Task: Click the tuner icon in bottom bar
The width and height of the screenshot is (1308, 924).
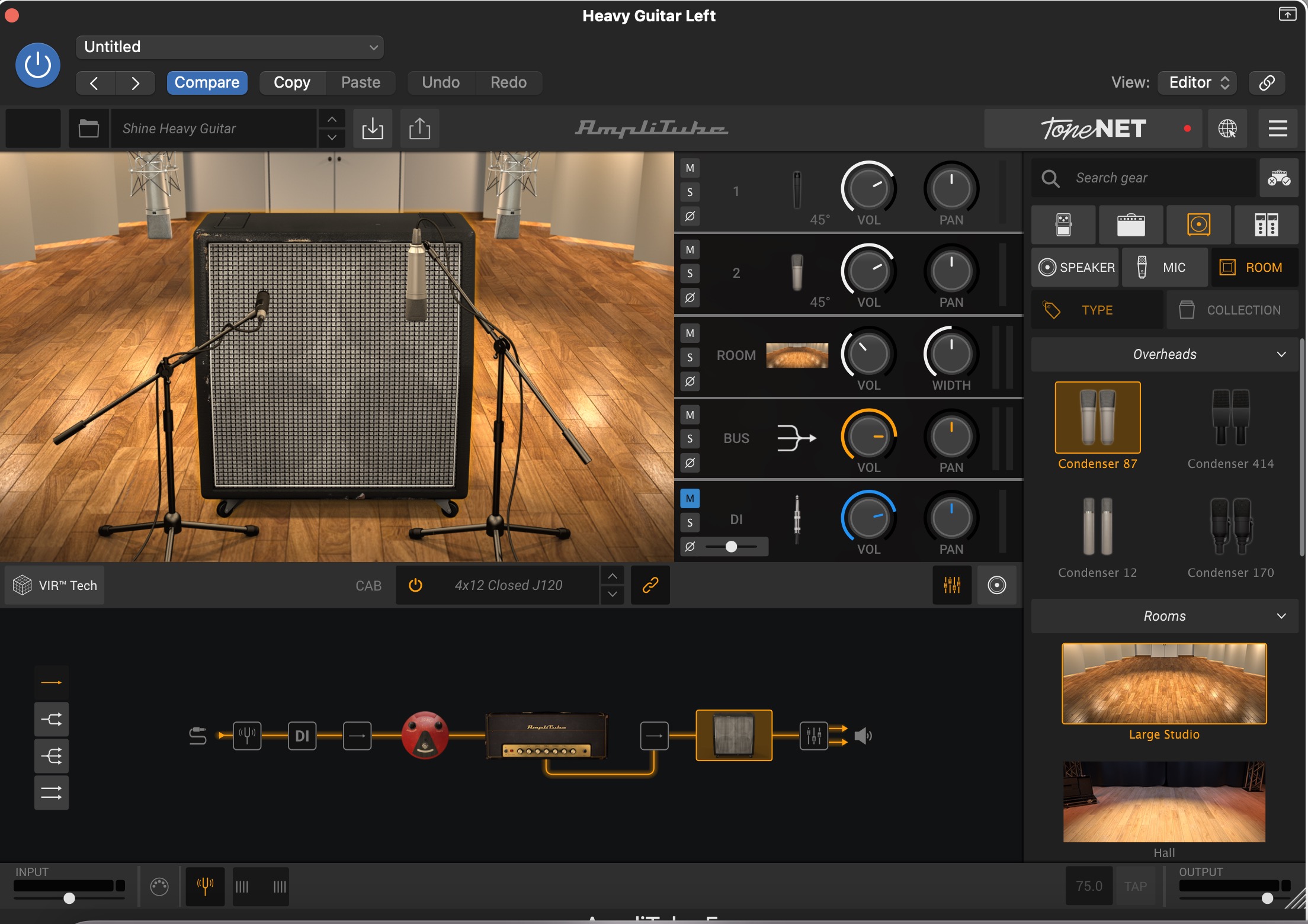Action: (x=205, y=887)
